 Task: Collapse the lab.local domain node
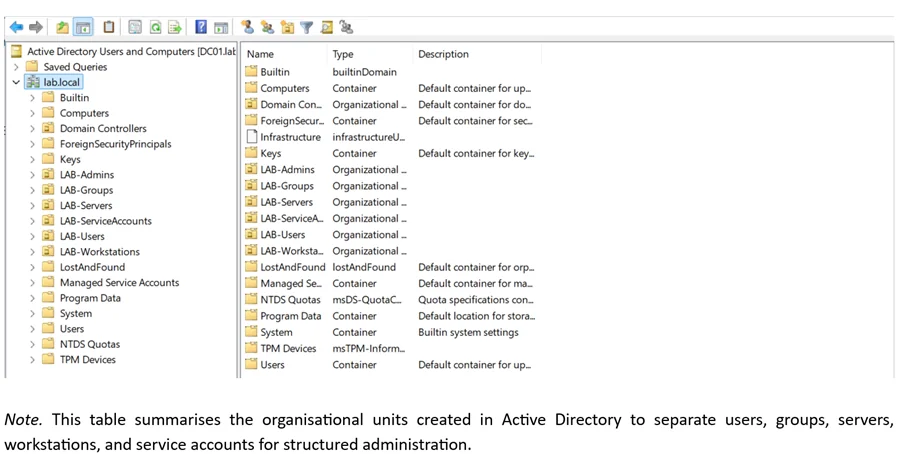click(x=16, y=82)
